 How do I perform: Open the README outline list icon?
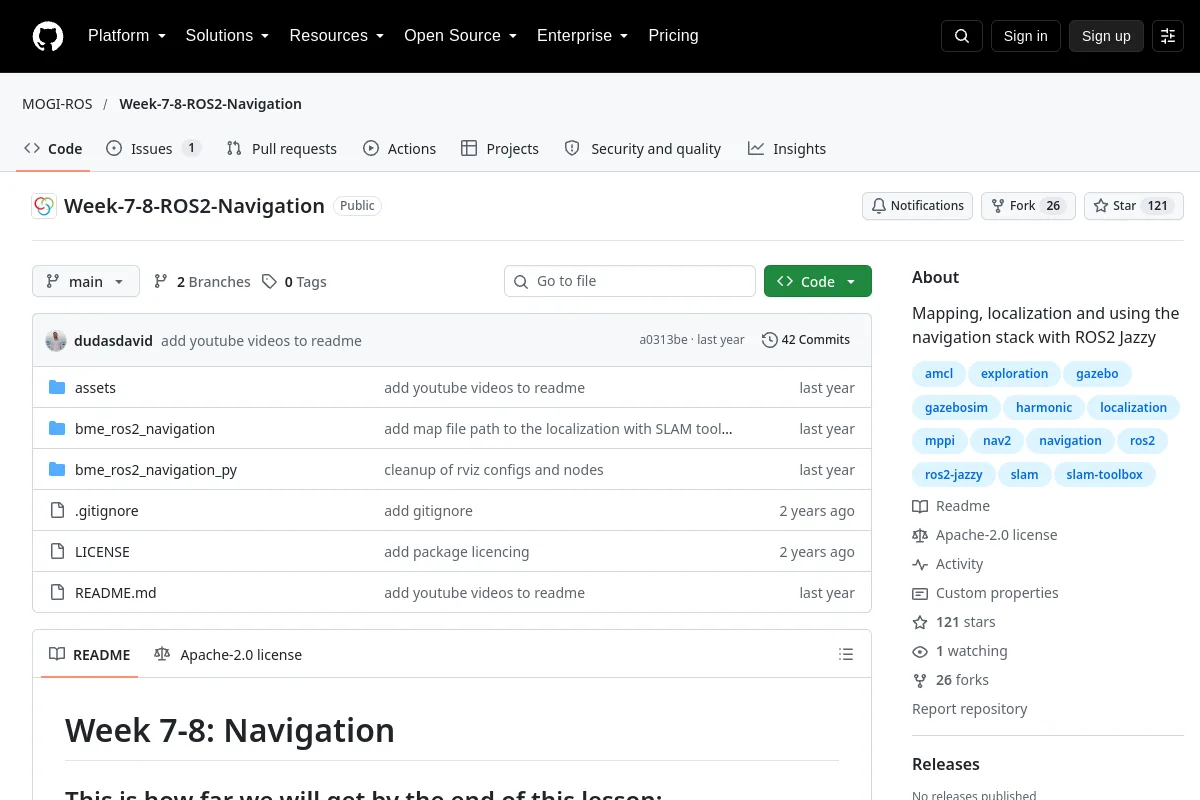[x=846, y=655]
